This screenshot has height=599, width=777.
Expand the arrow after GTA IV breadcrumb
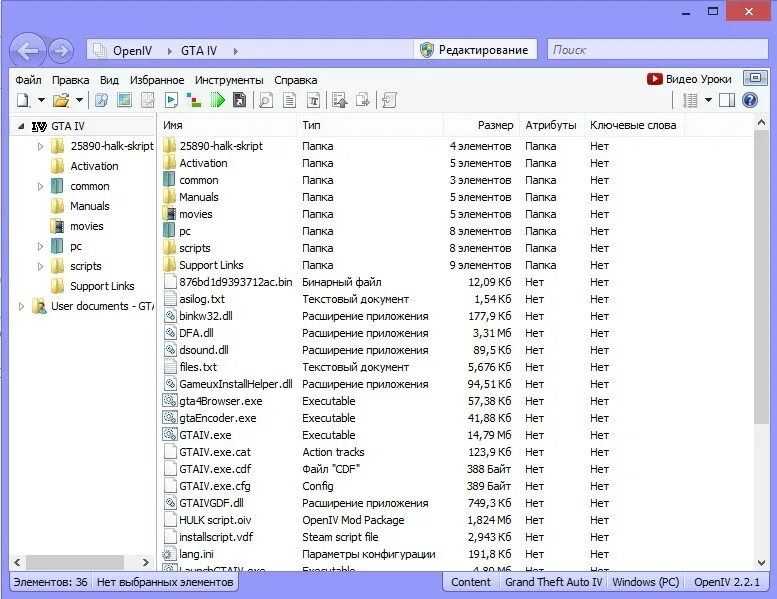[235, 51]
